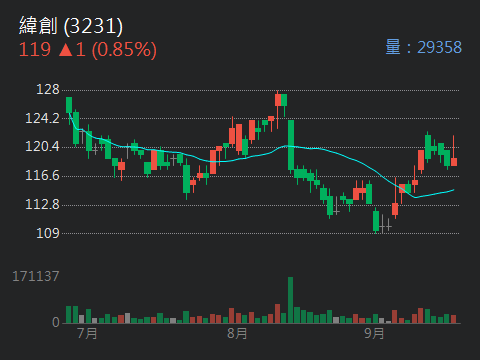480x360 pixels.
Task: Click the 128 price axis label
Action: [x=48, y=90]
